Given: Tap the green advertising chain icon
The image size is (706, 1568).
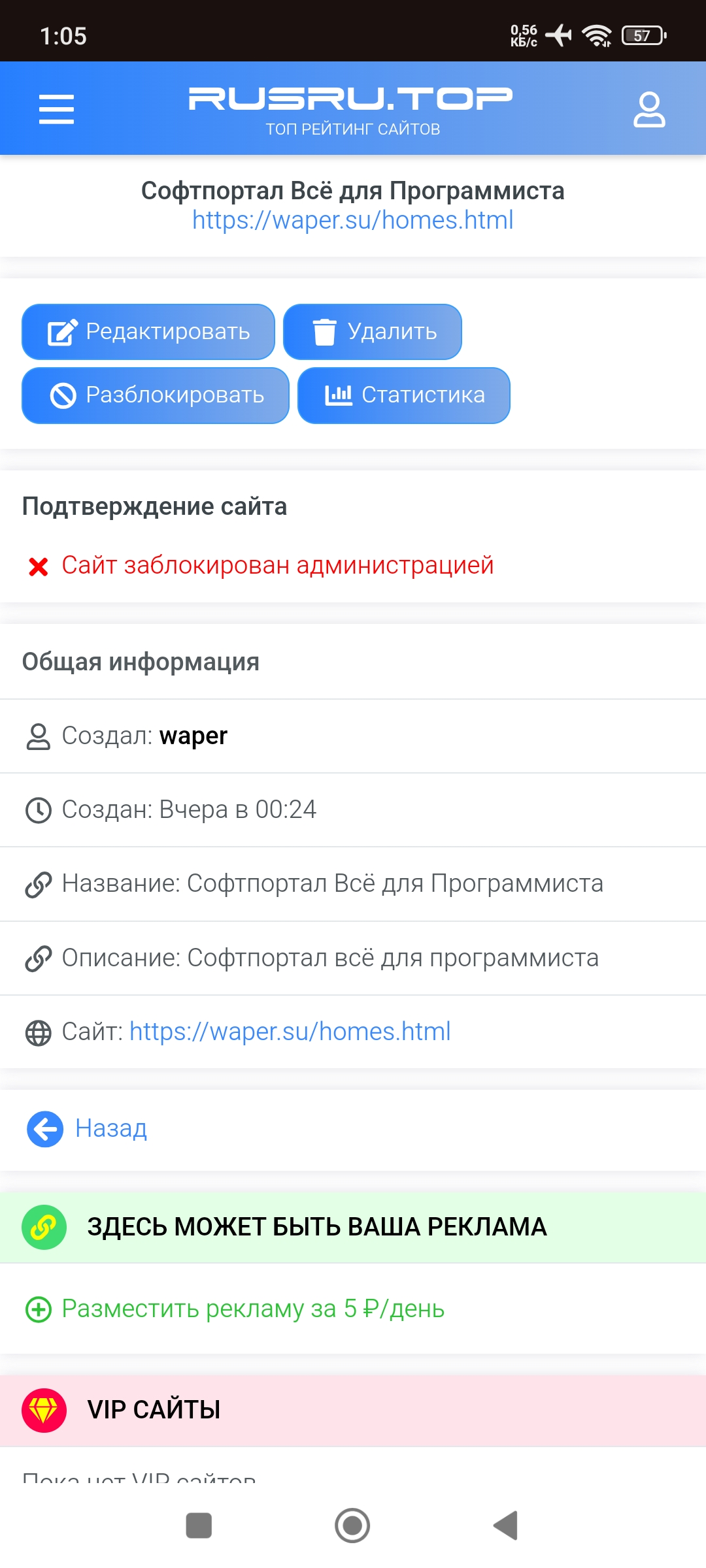Looking at the screenshot, I should [44, 1228].
